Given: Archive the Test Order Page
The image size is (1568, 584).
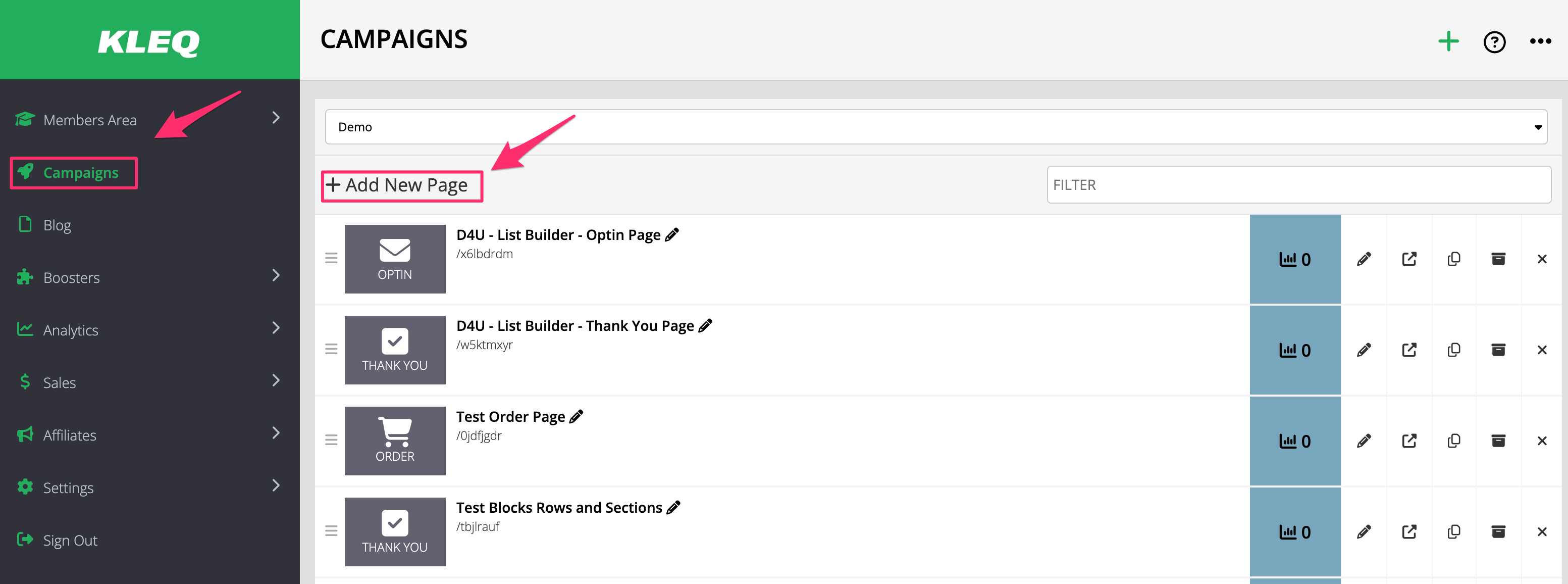Looking at the screenshot, I should pyautogui.click(x=1499, y=441).
